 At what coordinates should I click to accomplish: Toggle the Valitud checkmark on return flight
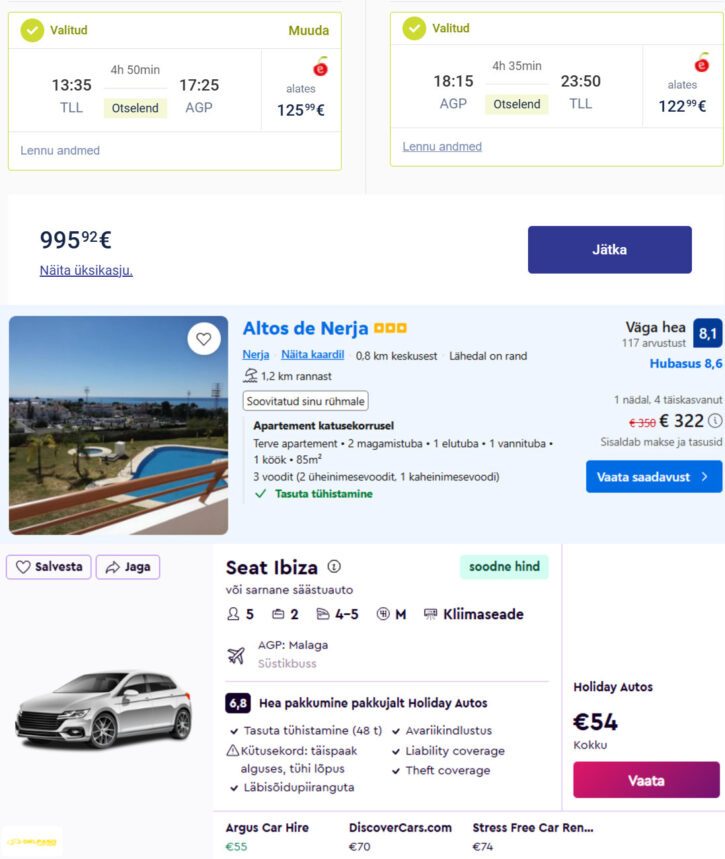414,28
